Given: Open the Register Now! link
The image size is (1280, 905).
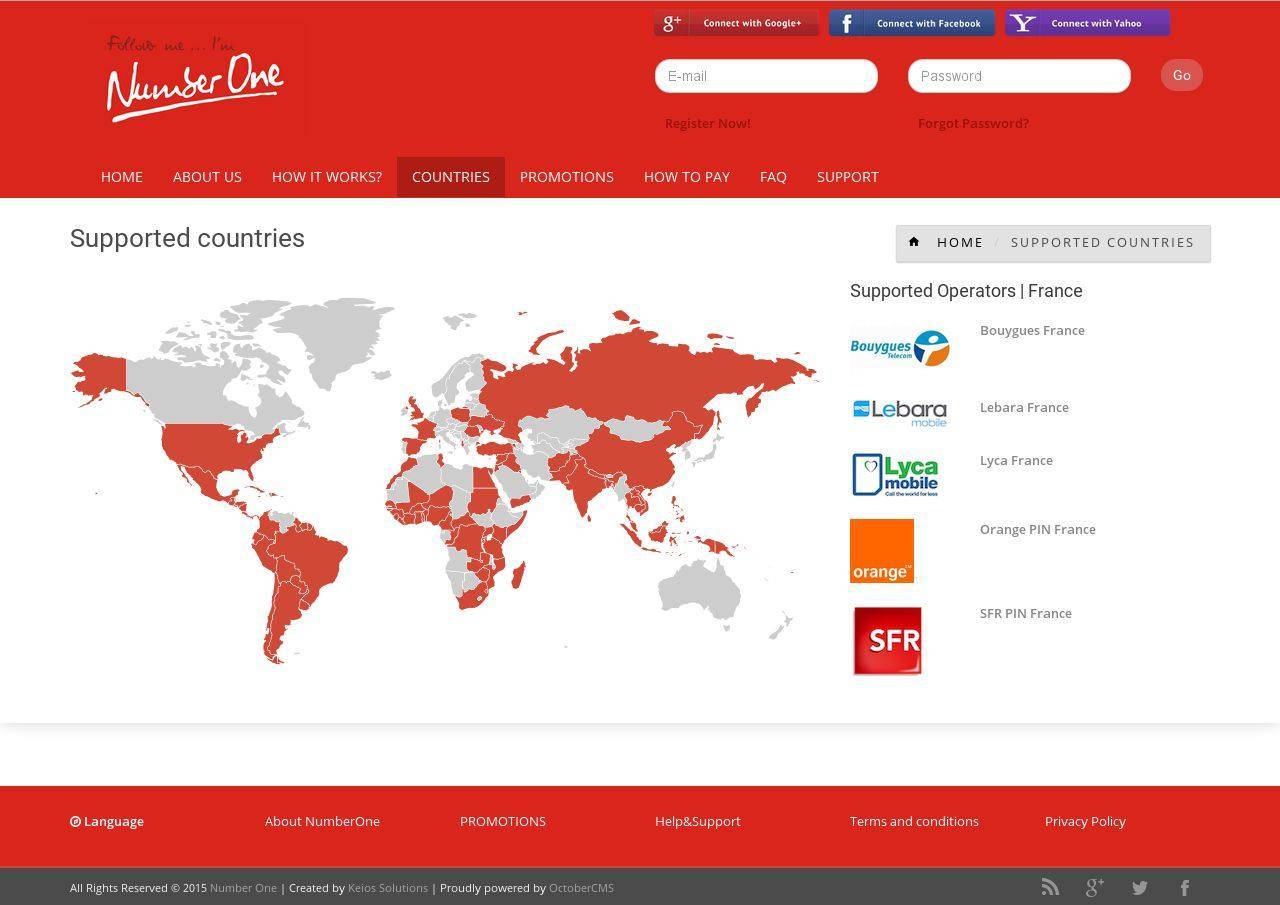Looking at the screenshot, I should coord(708,123).
